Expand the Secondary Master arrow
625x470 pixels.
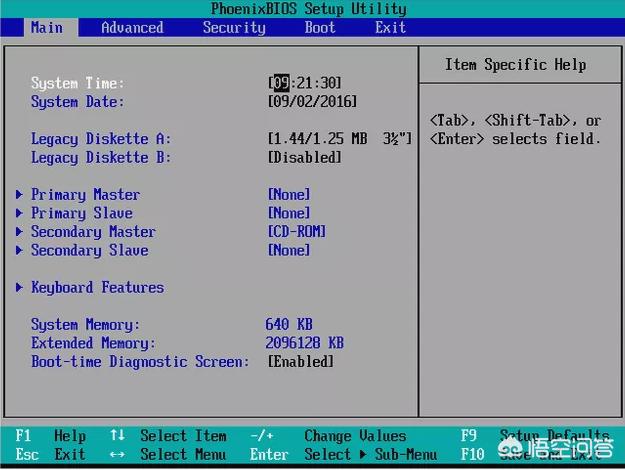click(x=19, y=232)
